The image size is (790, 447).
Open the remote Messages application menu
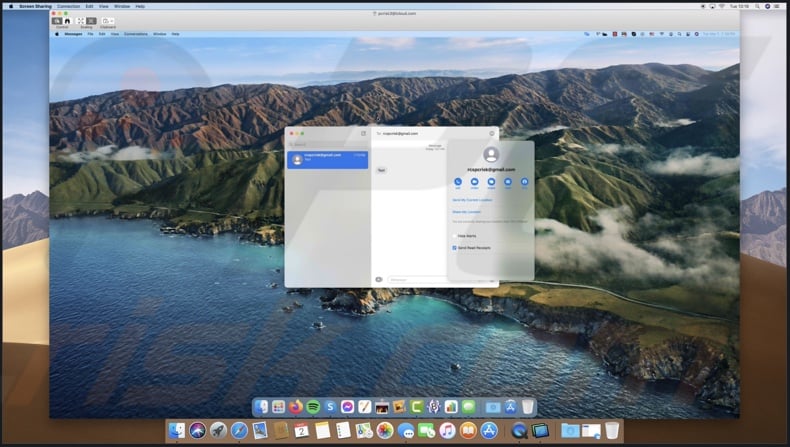pyautogui.click(x=73, y=34)
